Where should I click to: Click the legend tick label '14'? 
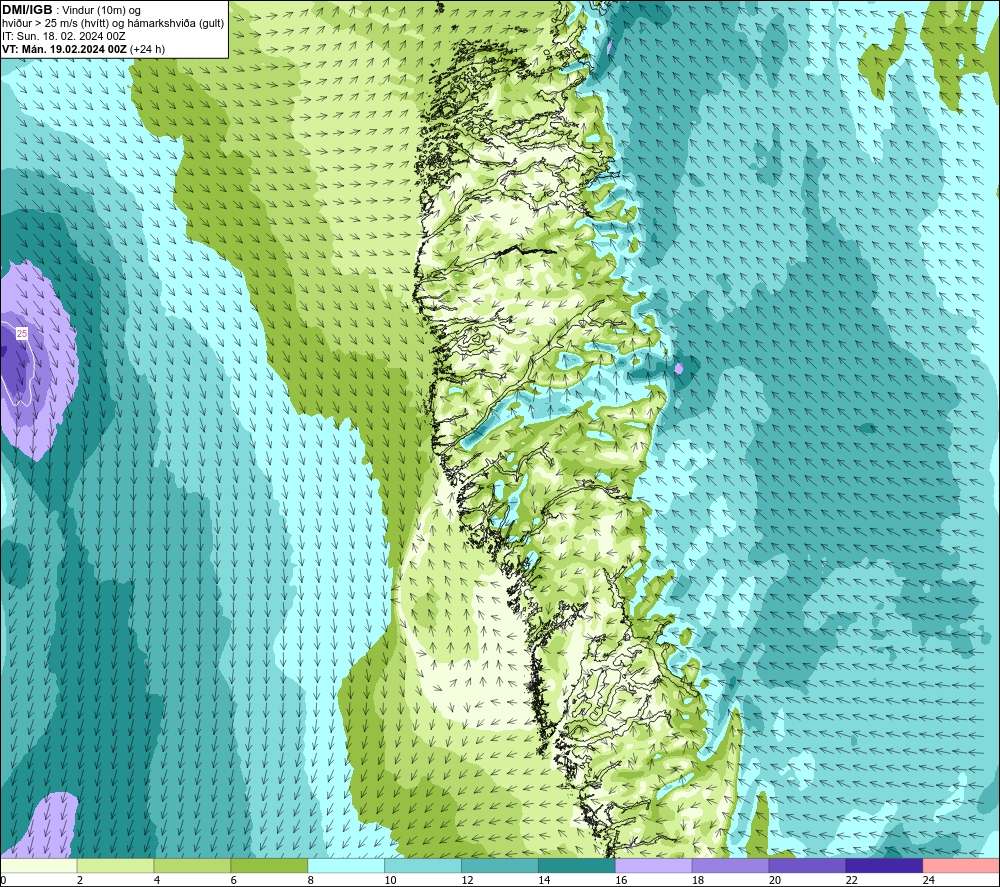pyautogui.click(x=544, y=880)
